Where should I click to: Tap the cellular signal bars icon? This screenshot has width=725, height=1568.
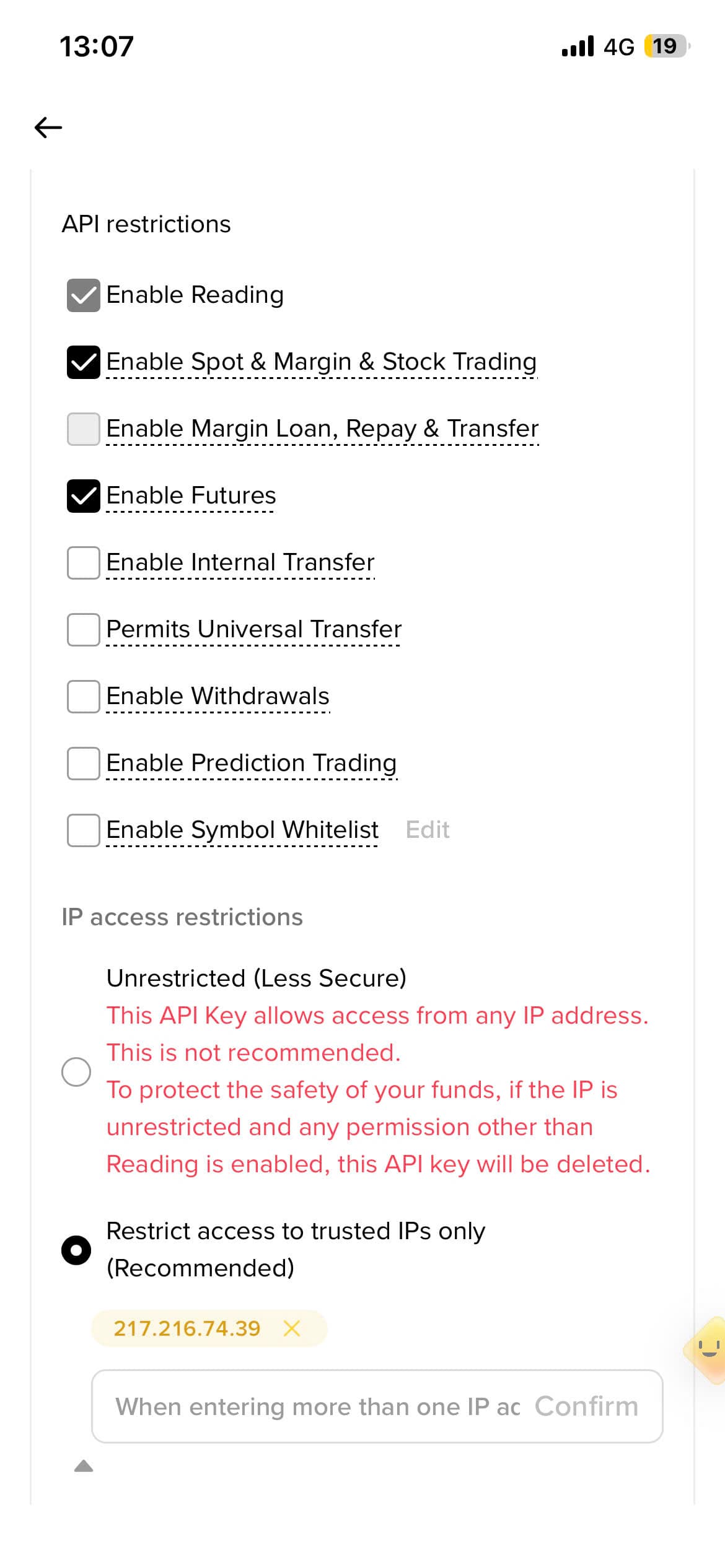click(578, 46)
